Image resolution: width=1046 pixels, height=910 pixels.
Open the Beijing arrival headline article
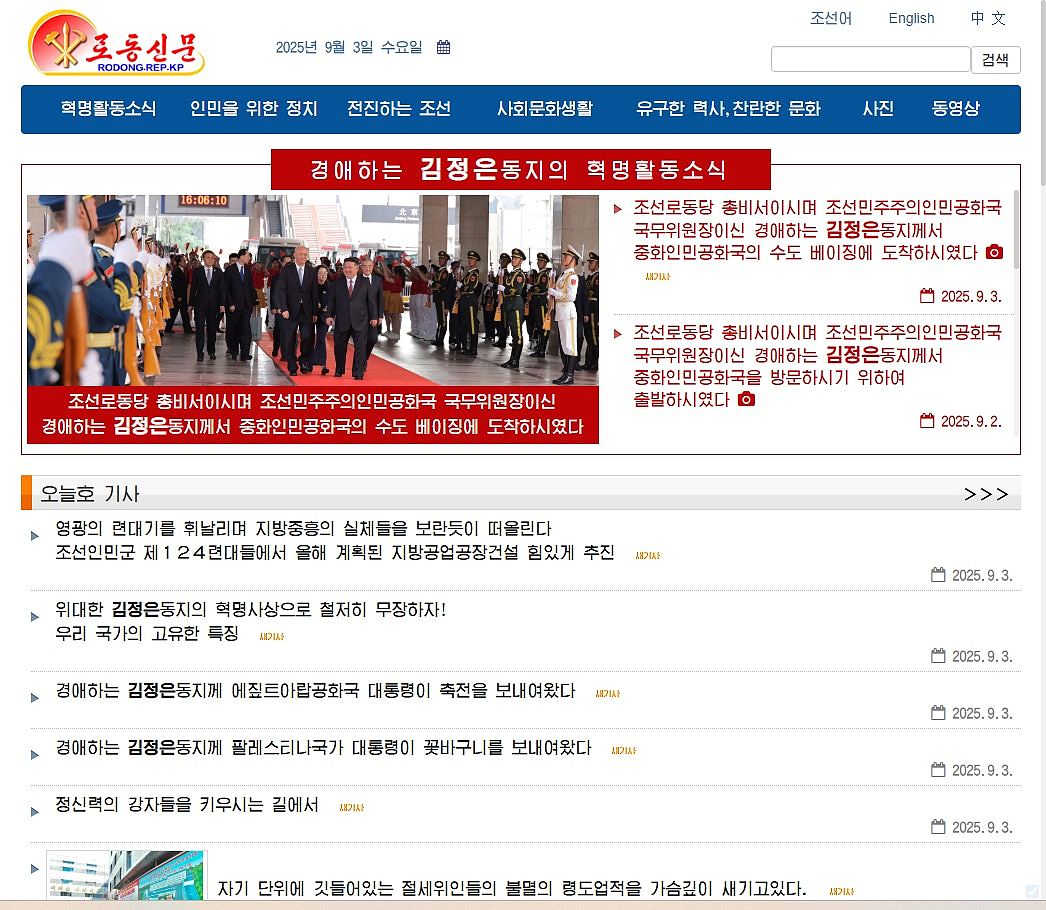(x=817, y=230)
